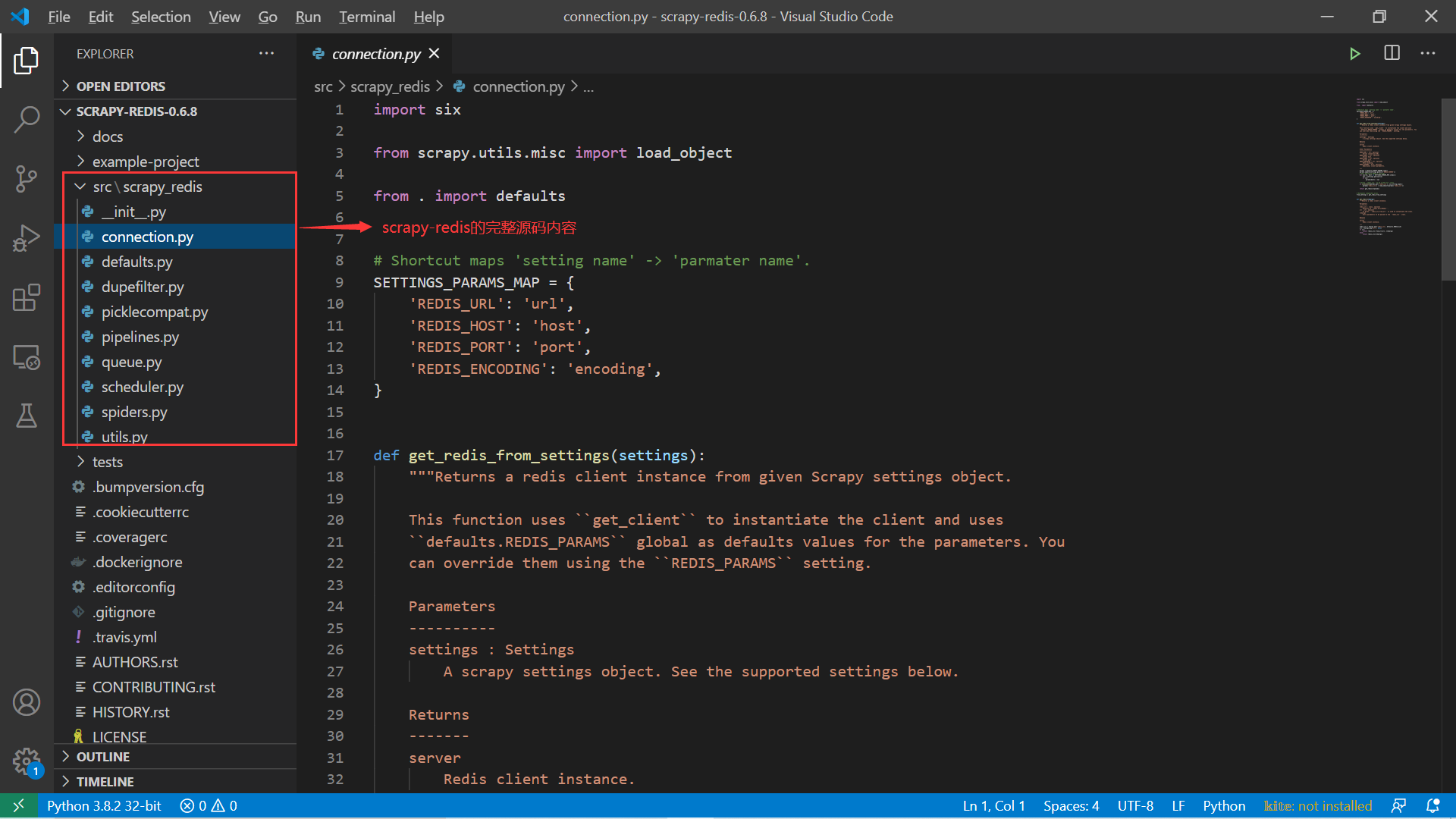
Task: Open .travis.yml file
Action: pos(175,637)
